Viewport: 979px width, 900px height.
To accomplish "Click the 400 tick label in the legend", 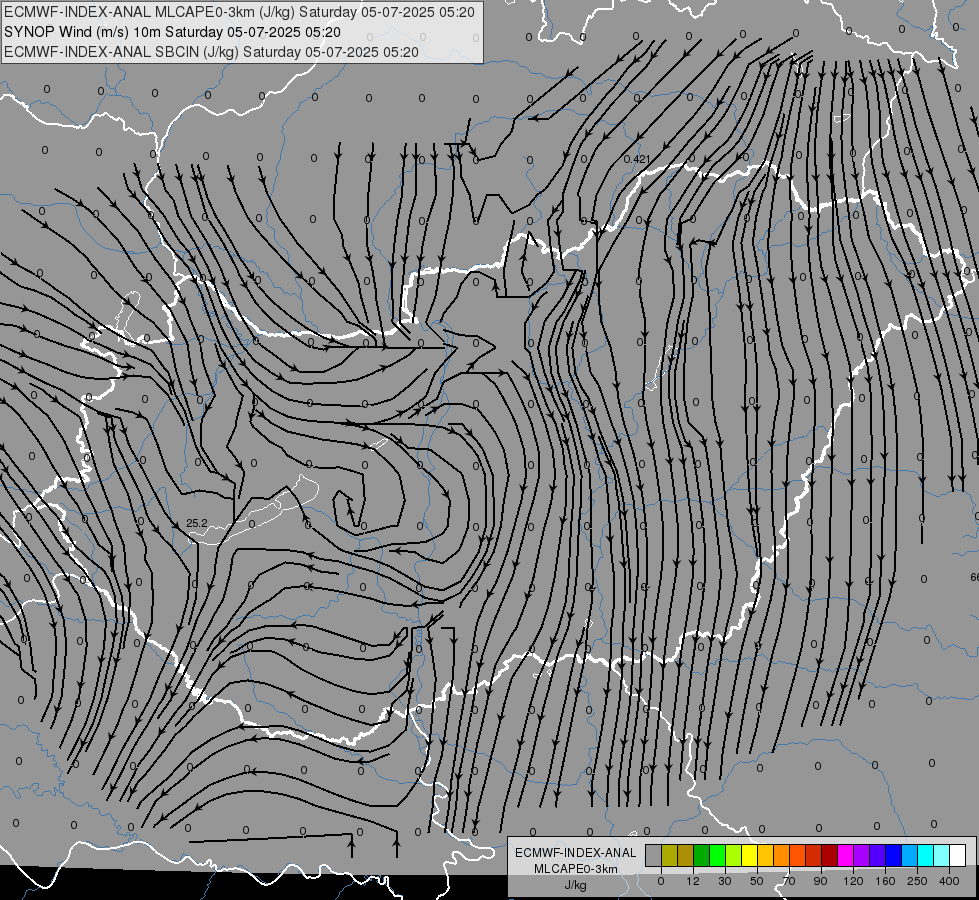I will (949, 881).
